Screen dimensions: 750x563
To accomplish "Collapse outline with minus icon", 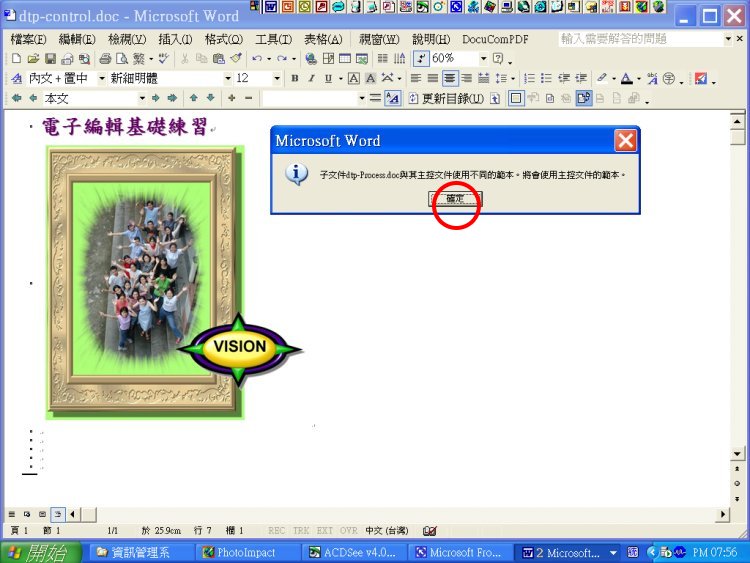I will pyautogui.click(x=248, y=98).
